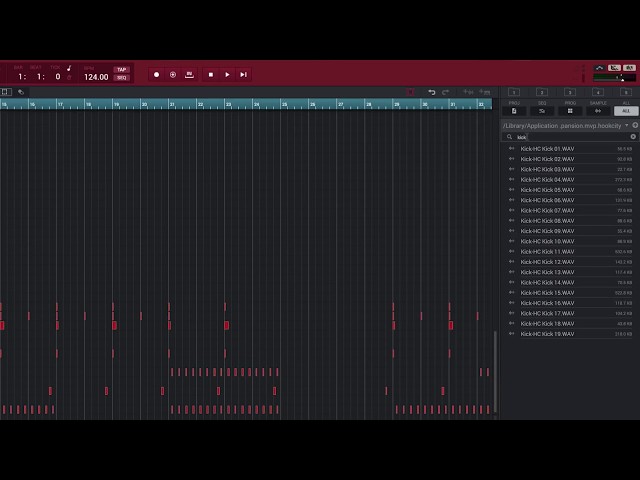640x480 pixels.
Task: Open browser folder shortcut 5
Action: coord(626,92)
